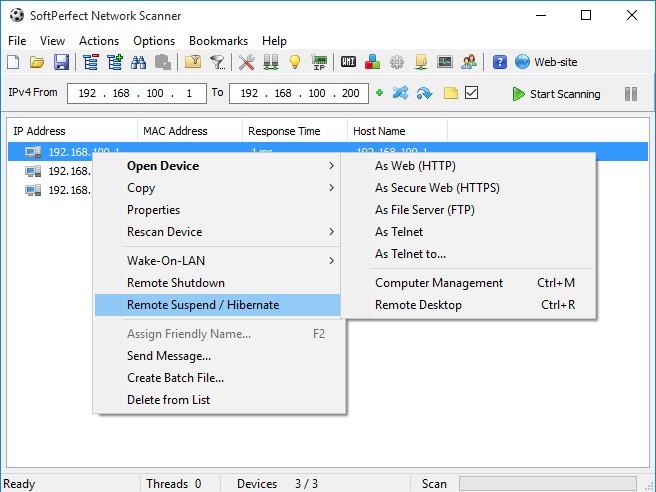Click the IPv4 From address field
The width and height of the screenshot is (656, 492).
pyautogui.click(x=137, y=93)
